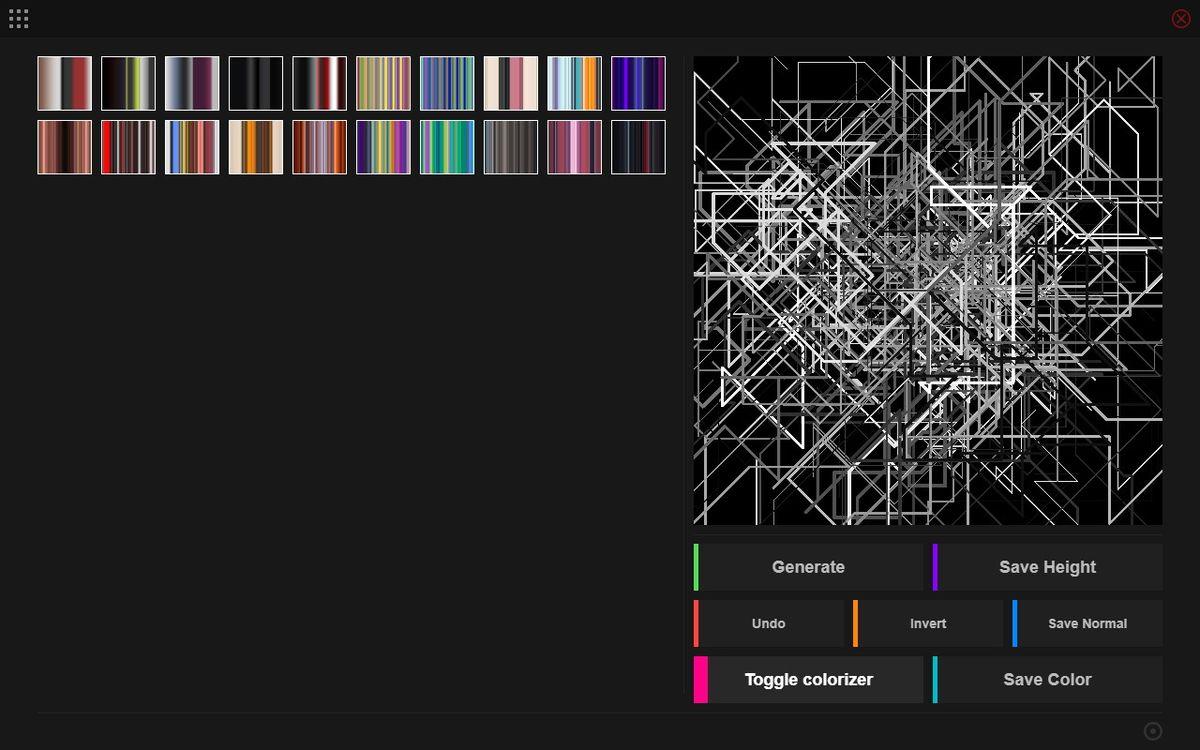Choose the deep purple-blue gradient swatch
Image resolution: width=1200 pixels, height=750 pixels.
[x=638, y=83]
